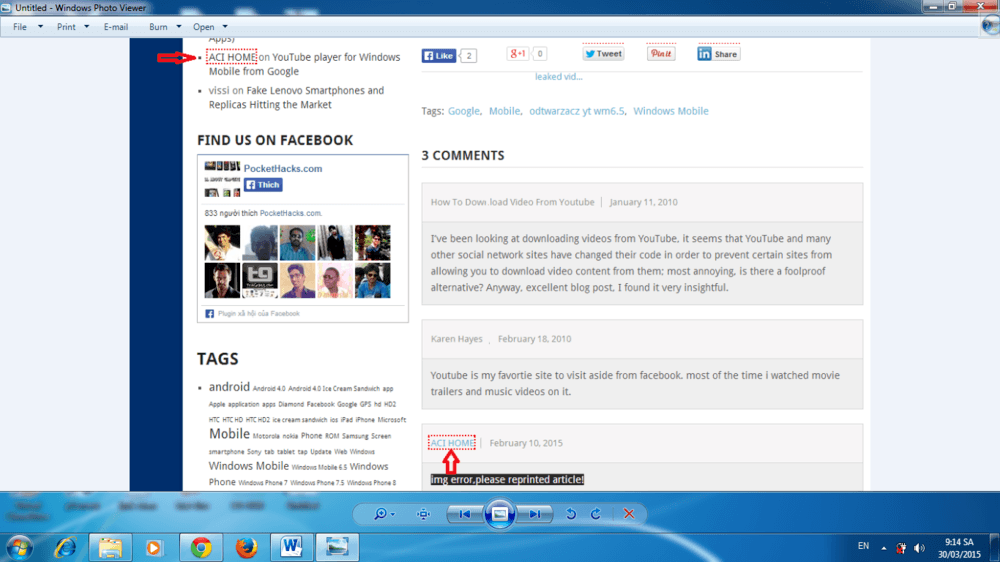Launch Internet Explorer from taskbar
1000x562 pixels.
tap(65, 548)
